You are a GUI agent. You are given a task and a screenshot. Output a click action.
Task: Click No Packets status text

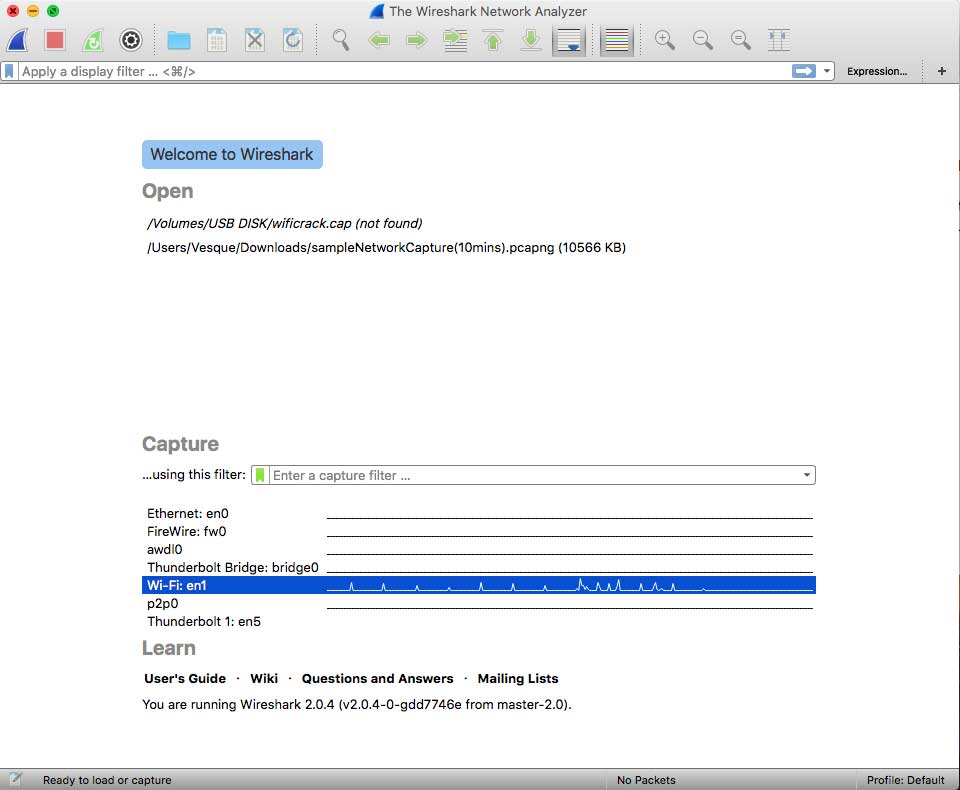[646, 780]
